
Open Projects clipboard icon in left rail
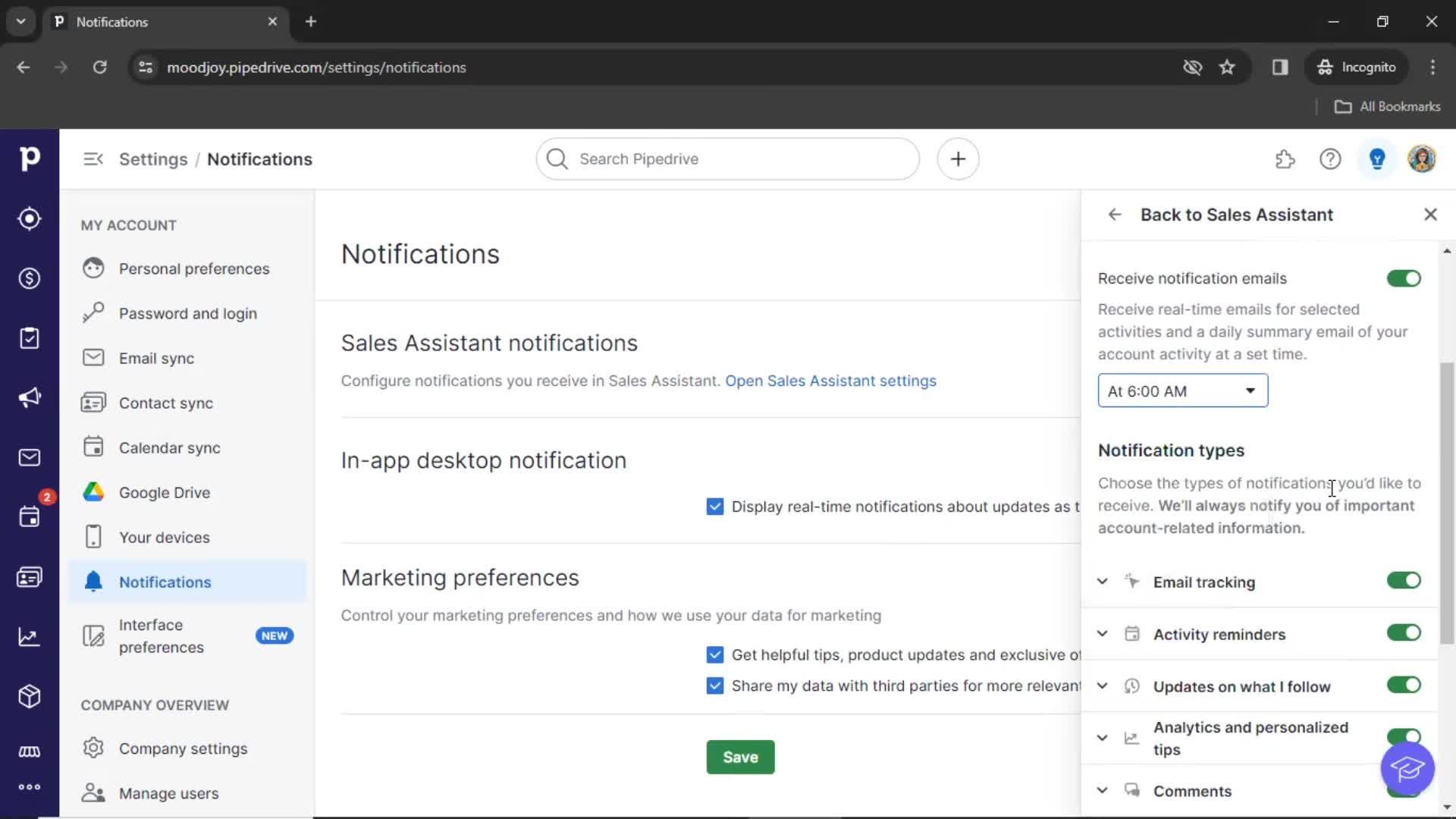30,338
